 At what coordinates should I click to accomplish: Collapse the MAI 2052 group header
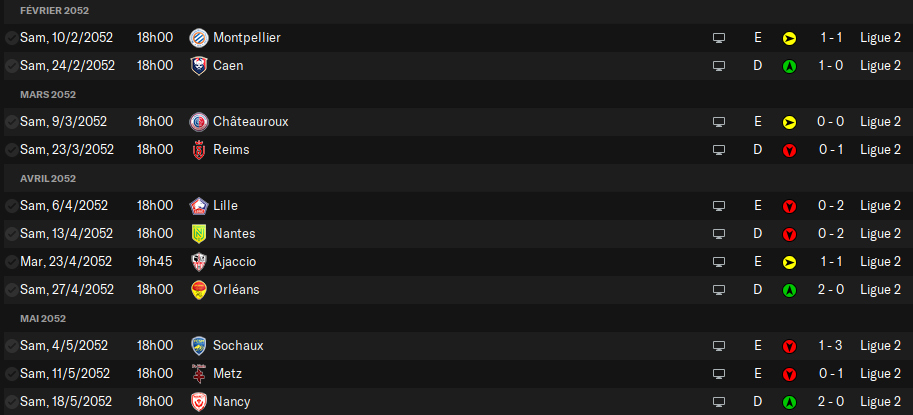coord(43,318)
